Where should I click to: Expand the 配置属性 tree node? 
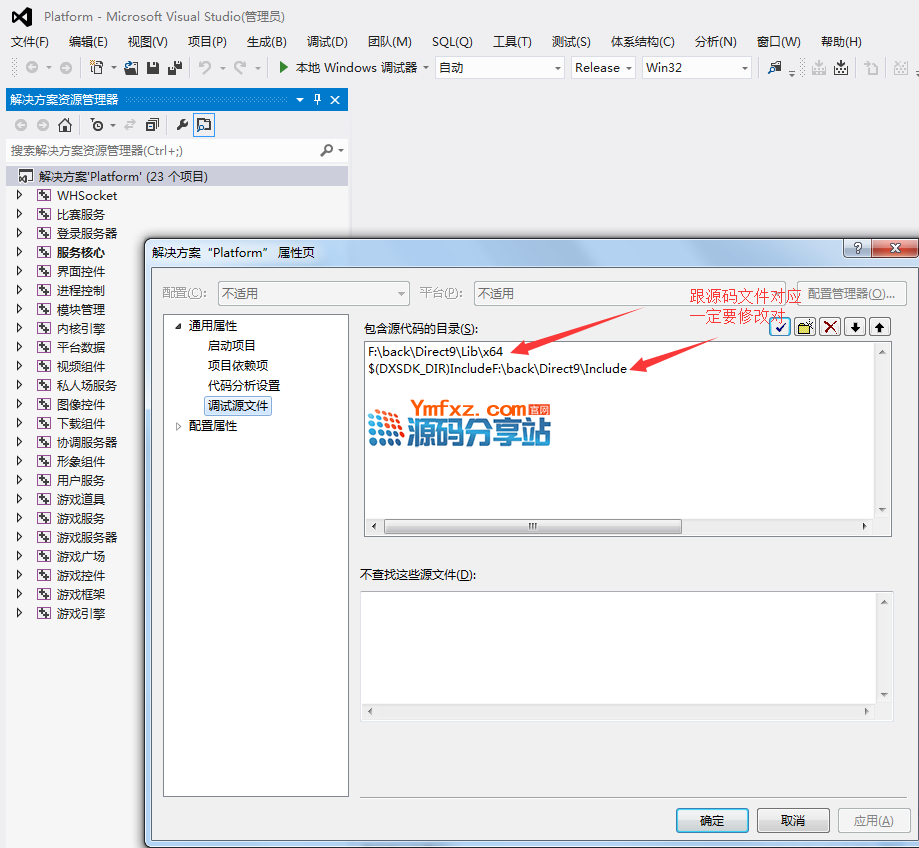[x=179, y=426]
